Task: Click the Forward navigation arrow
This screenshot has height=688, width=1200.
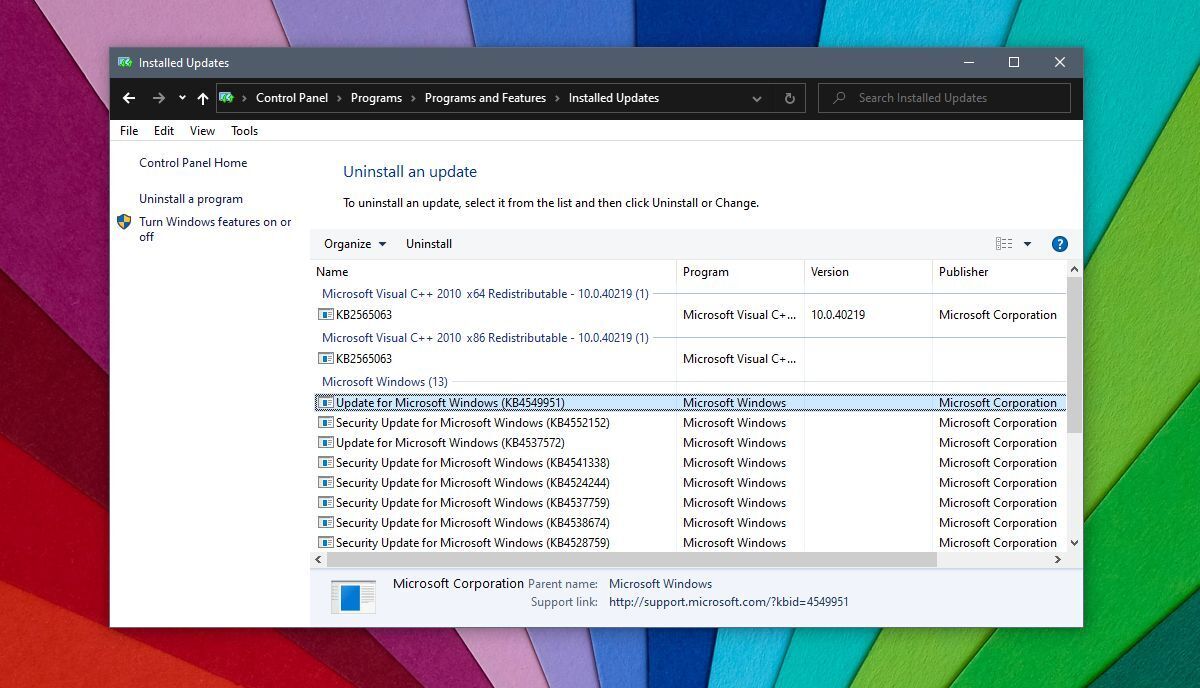Action: point(158,98)
